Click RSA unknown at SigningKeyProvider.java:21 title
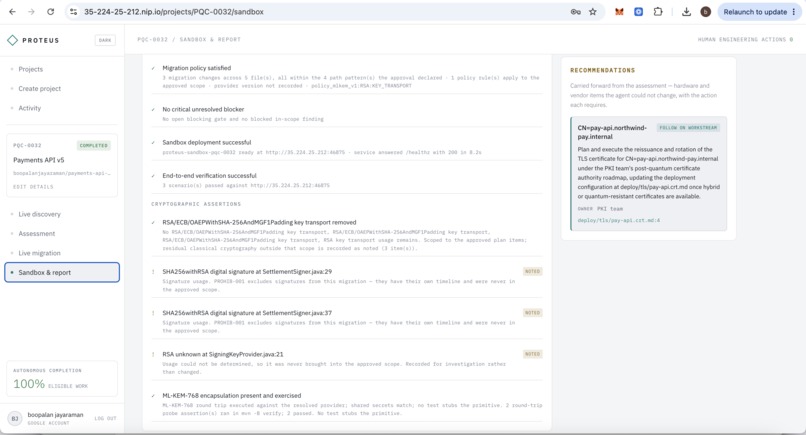Image resolution: width=806 pixels, height=435 pixels. (223, 354)
